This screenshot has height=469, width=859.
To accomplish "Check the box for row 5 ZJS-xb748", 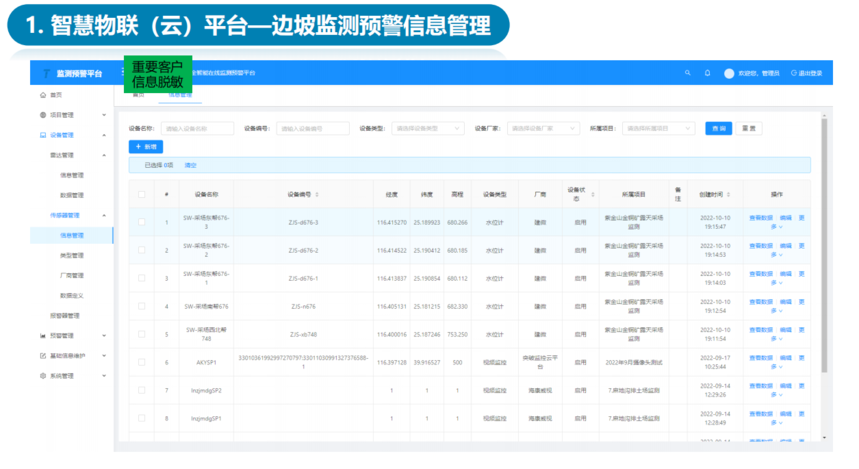I will [x=141, y=334].
